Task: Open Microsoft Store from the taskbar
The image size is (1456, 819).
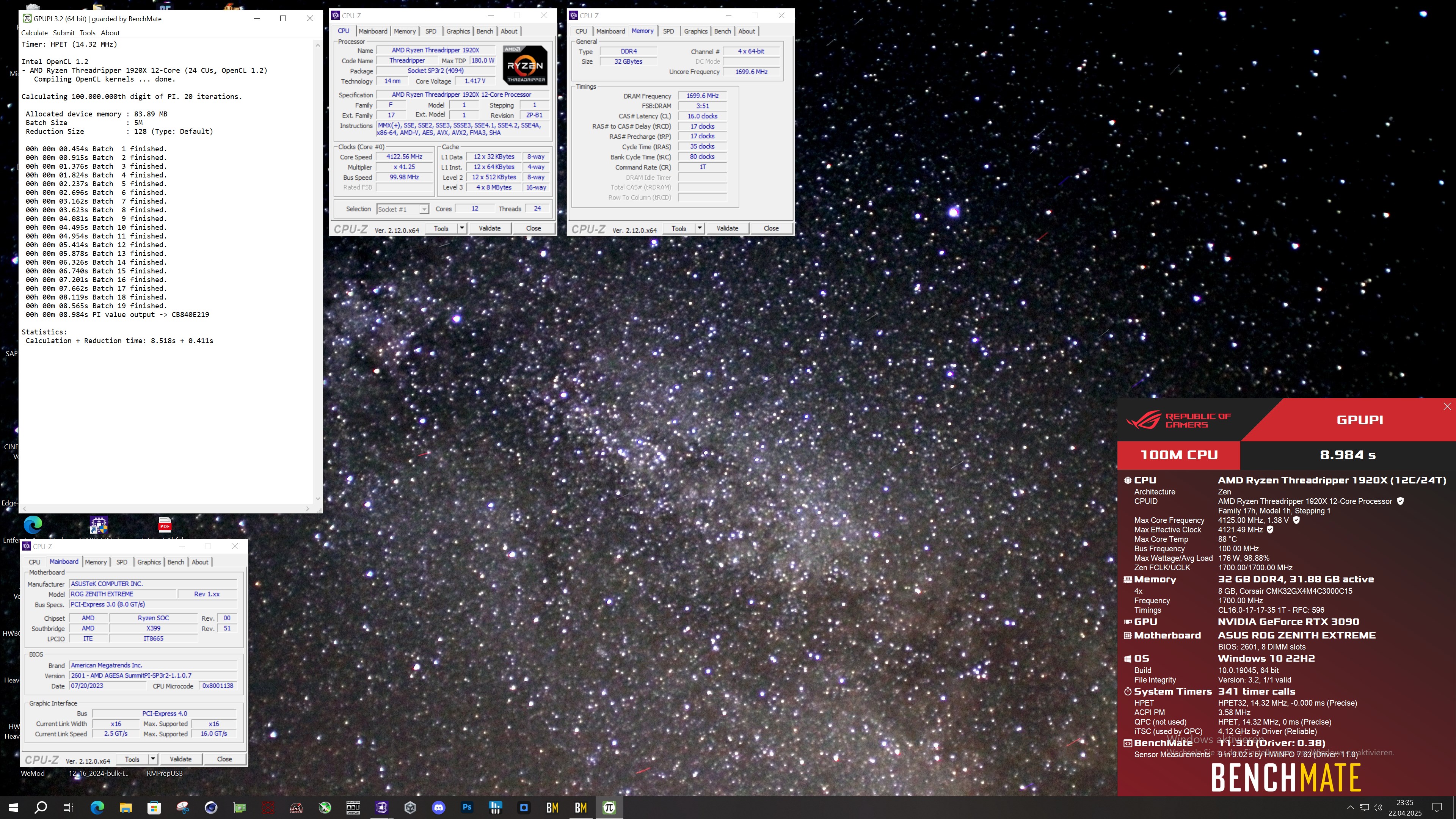Action: pos(154,808)
